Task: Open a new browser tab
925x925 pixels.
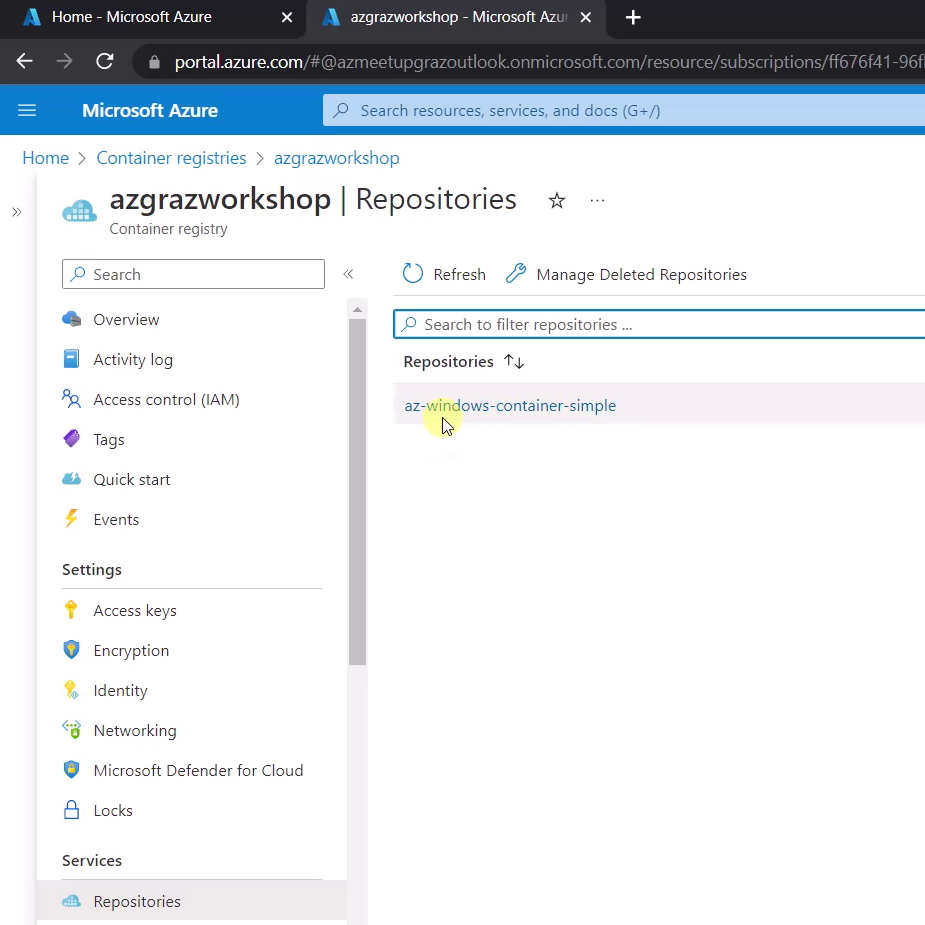Action: tap(633, 18)
